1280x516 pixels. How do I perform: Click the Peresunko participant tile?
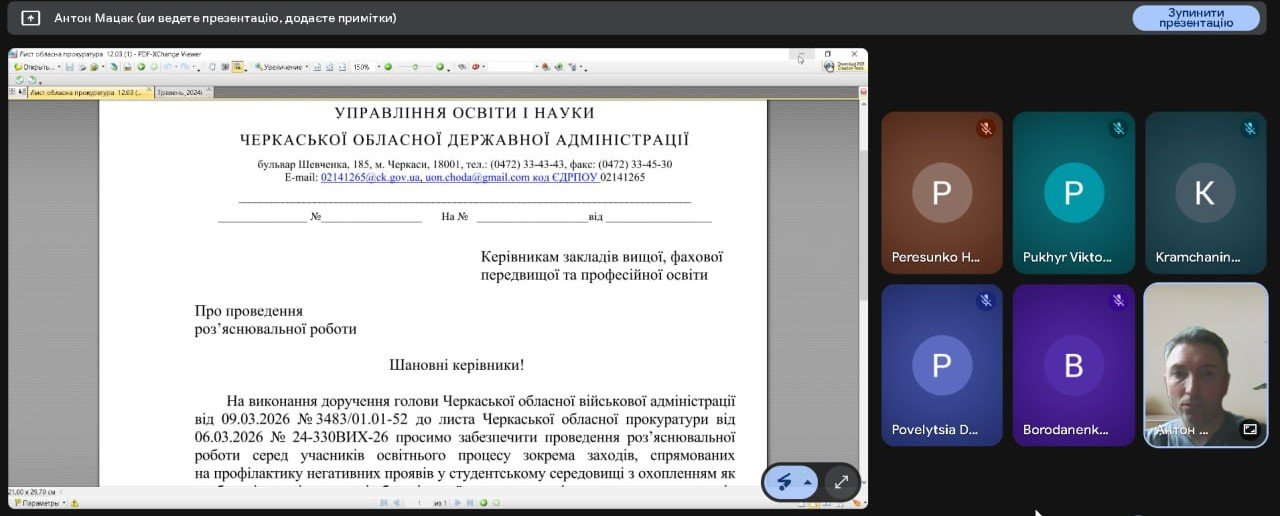click(942, 193)
